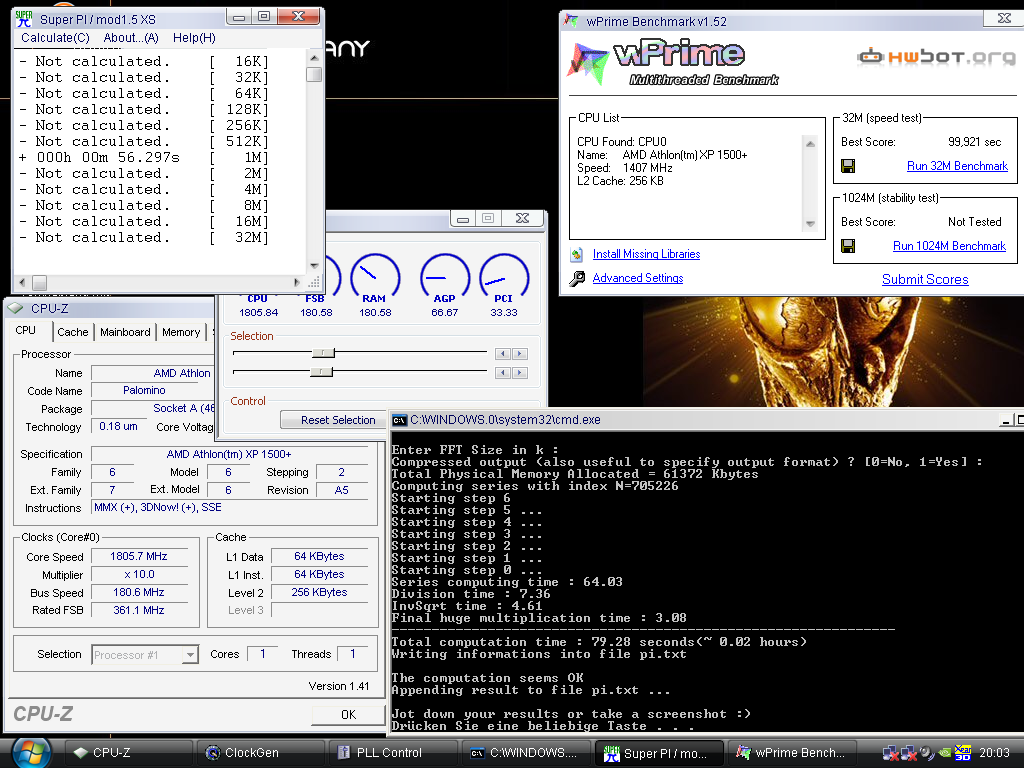Click the lower slider's left arrow in ClockGen
The width and height of the screenshot is (1024, 768).
coord(502,373)
